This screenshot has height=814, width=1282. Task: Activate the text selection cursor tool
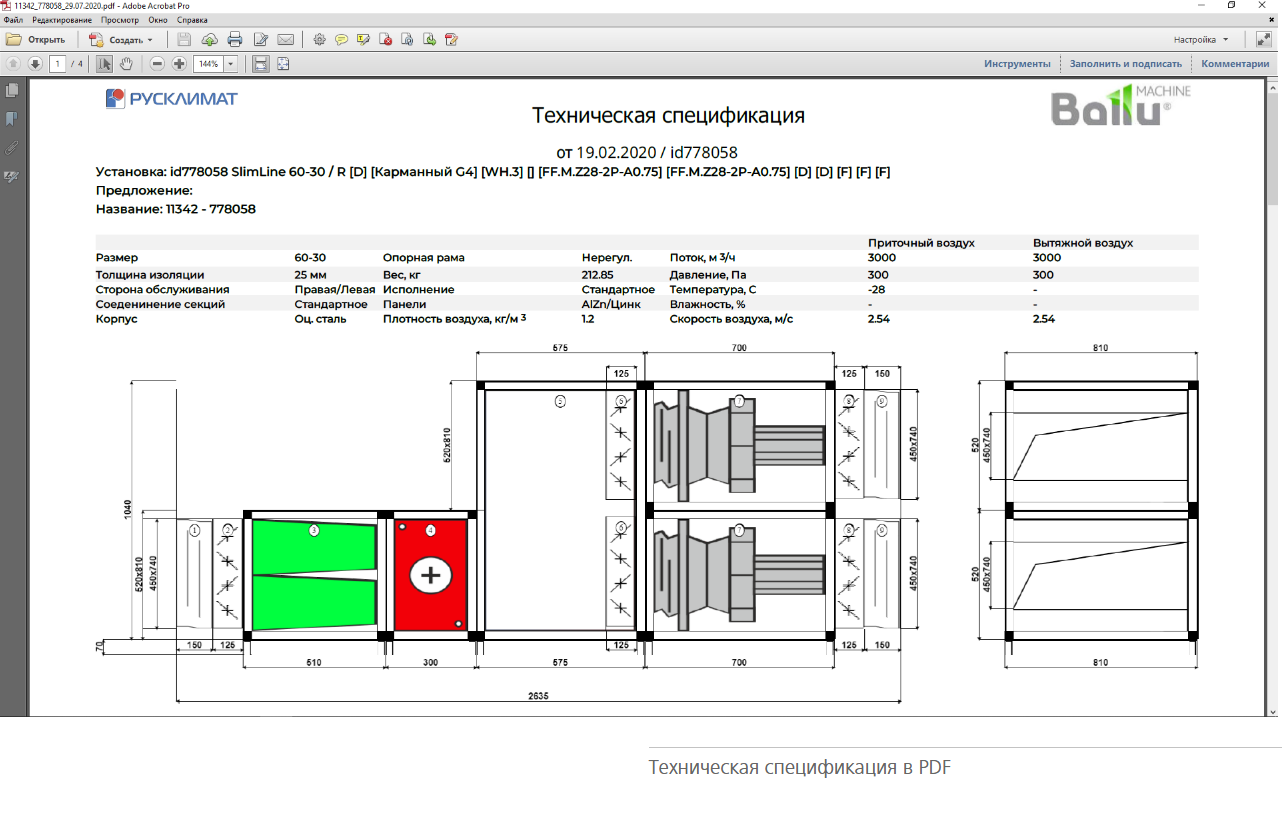click(x=105, y=64)
